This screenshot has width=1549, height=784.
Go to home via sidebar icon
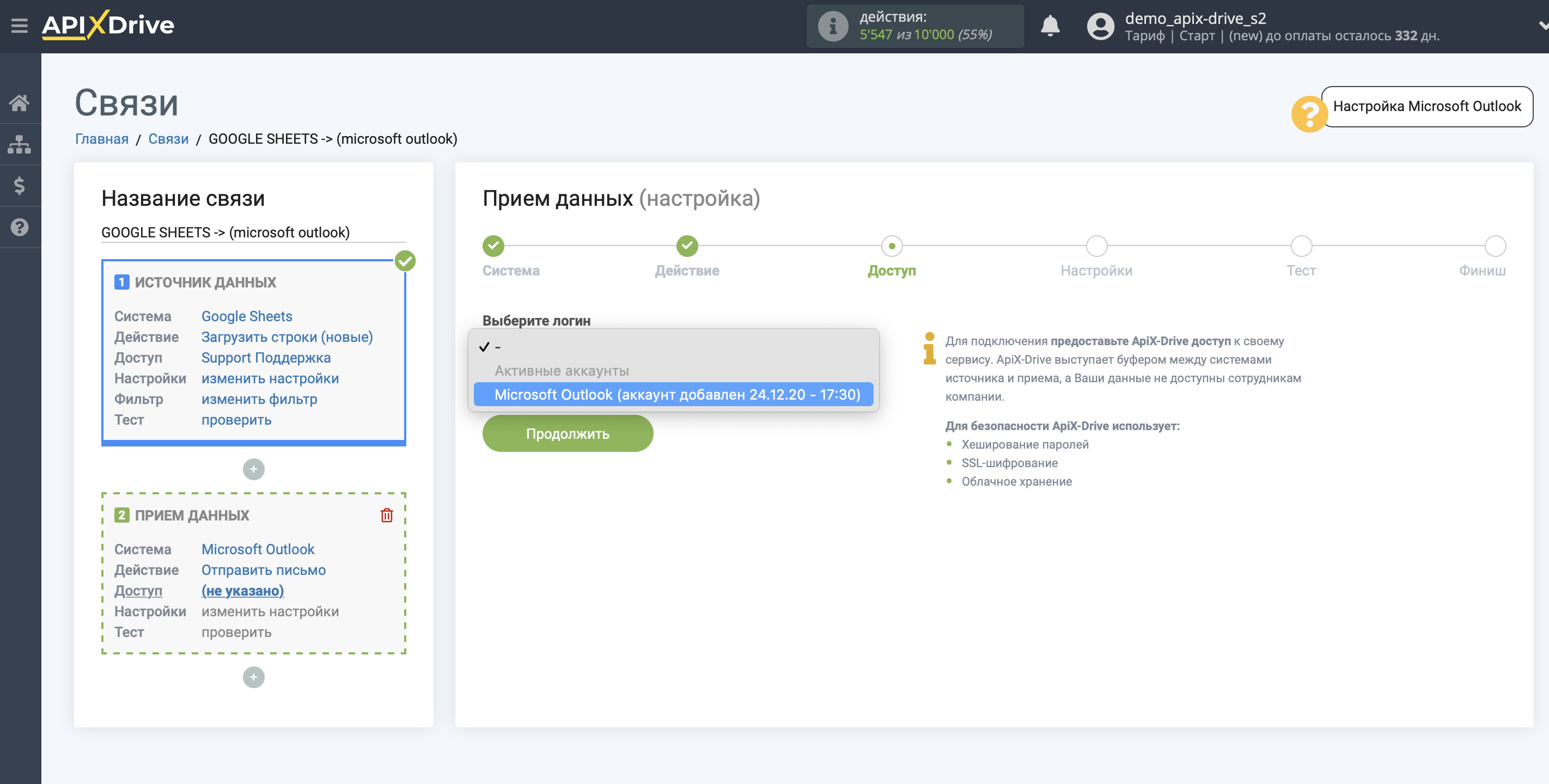pyautogui.click(x=19, y=103)
